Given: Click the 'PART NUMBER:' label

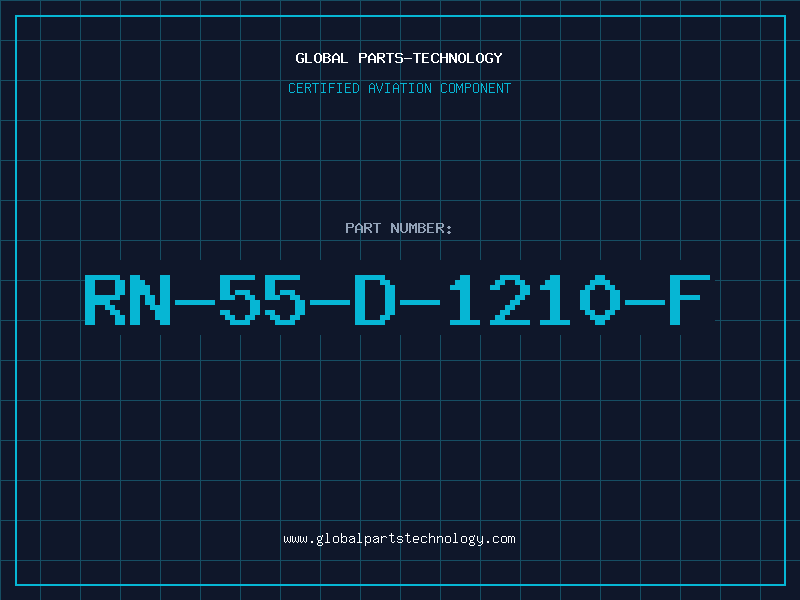Looking at the screenshot, I should pyautogui.click(x=399, y=228).
